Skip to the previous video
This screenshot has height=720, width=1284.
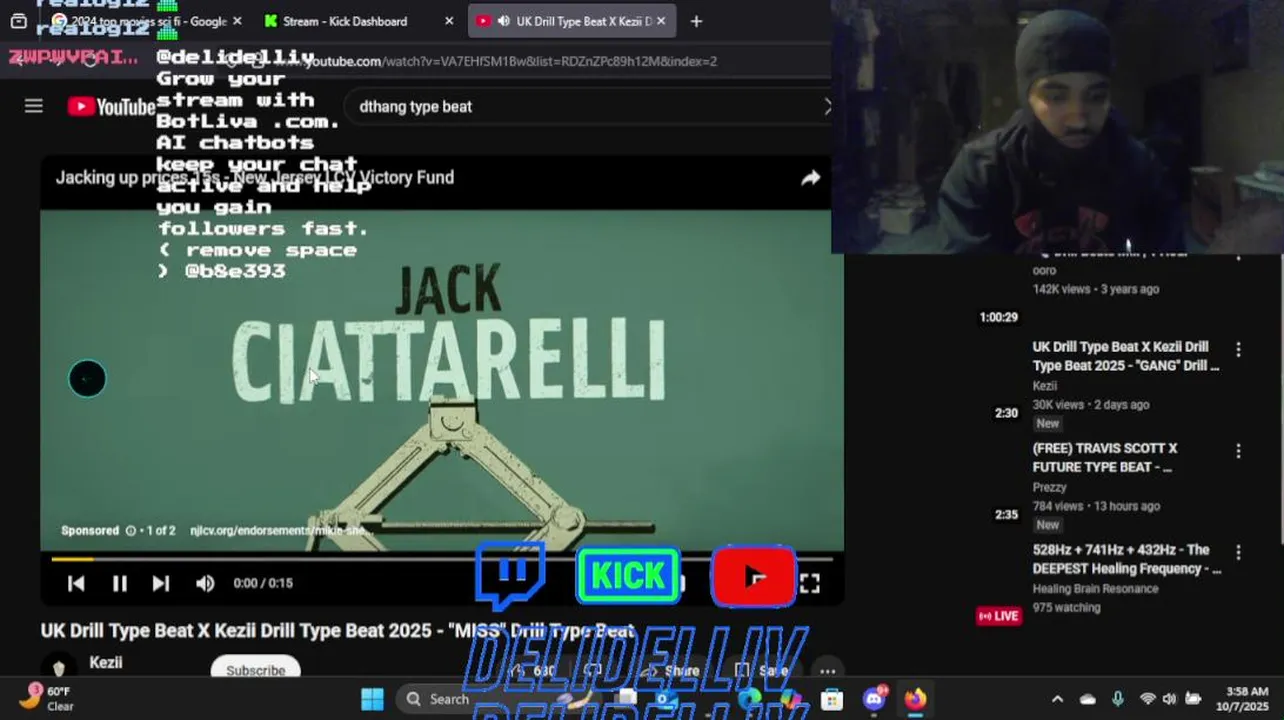(x=76, y=583)
